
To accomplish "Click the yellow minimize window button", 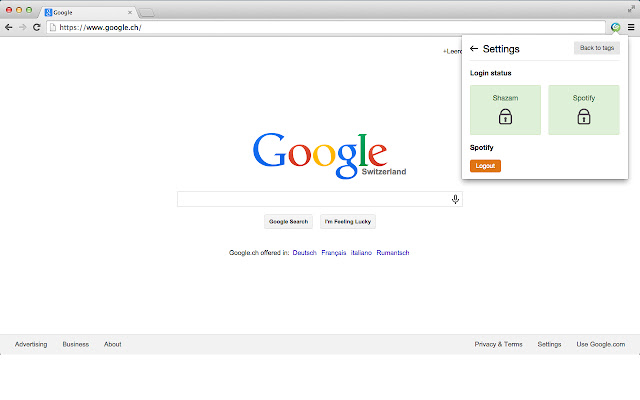I will (x=19, y=9).
